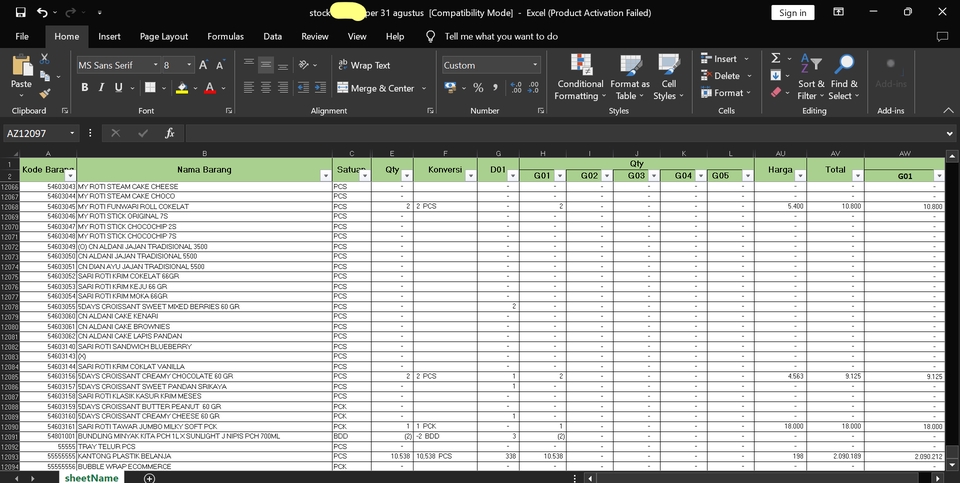The height and width of the screenshot is (483, 960).
Task: Switch to the Page Layout ribbon tab
Action: pos(163,37)
